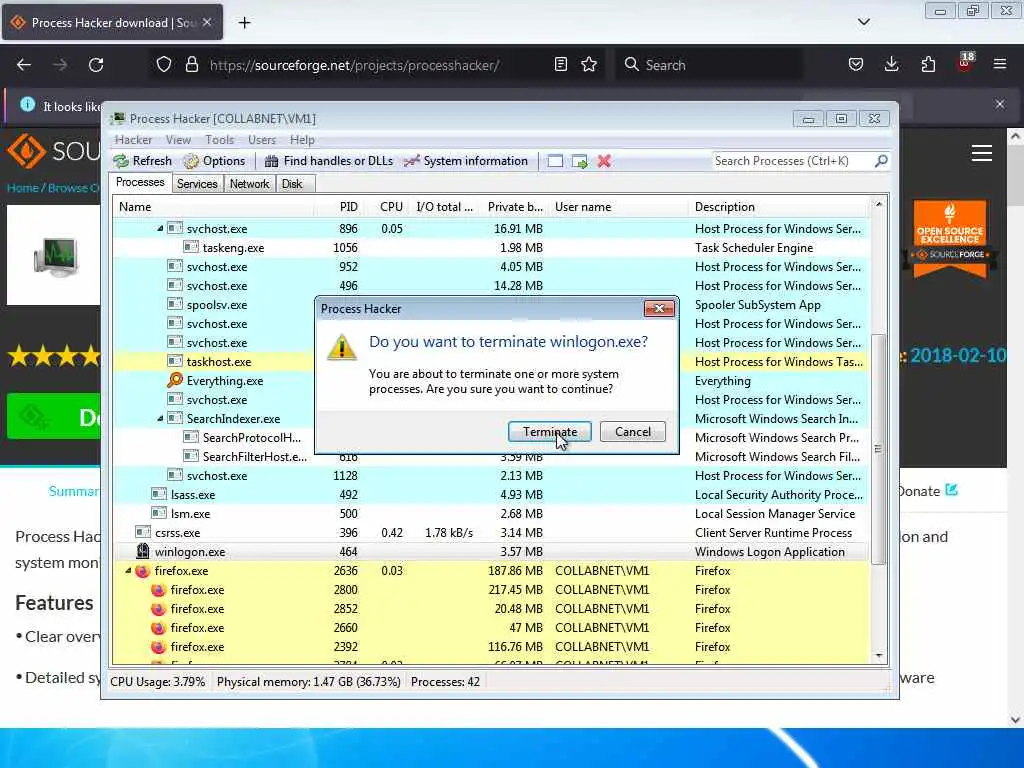
Task: Click the Home breadcrumb link
Action: 23,188
